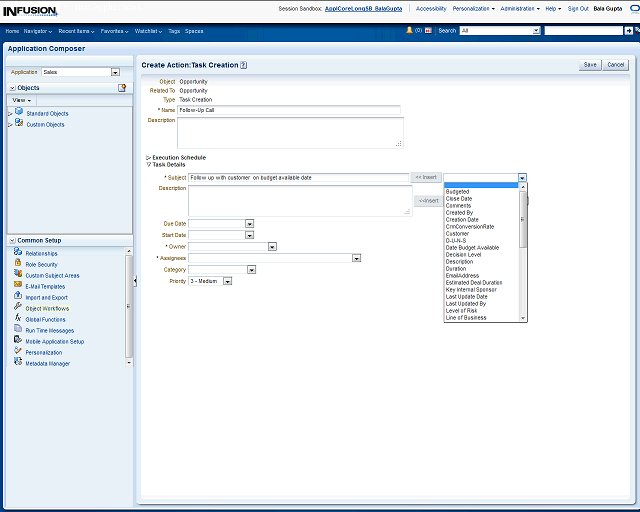Click the notification bell icon
This screenshot has width=640, height=512.
coord(409,31)
